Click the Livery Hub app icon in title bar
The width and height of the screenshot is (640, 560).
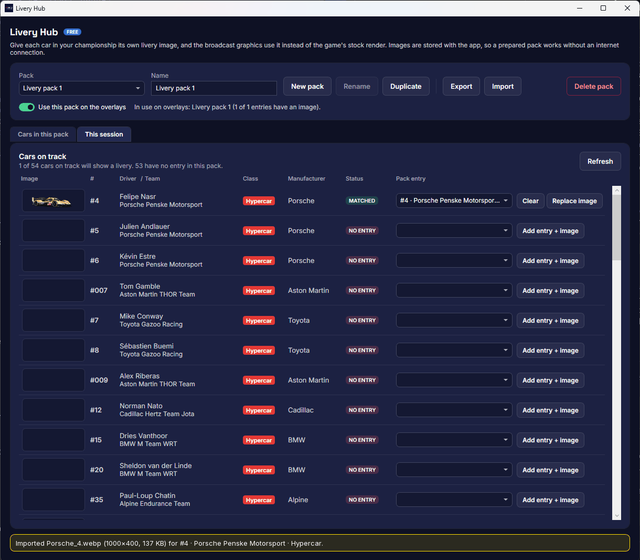click(9, 8)
